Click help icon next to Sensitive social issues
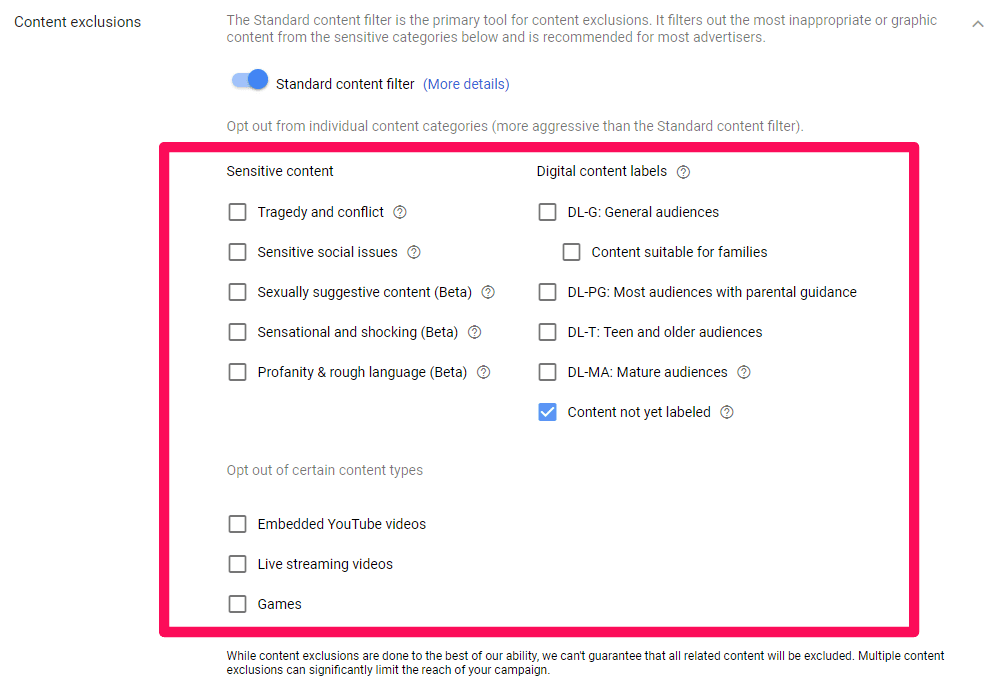This screenshot has height=688, width=1001. (414, 252)
